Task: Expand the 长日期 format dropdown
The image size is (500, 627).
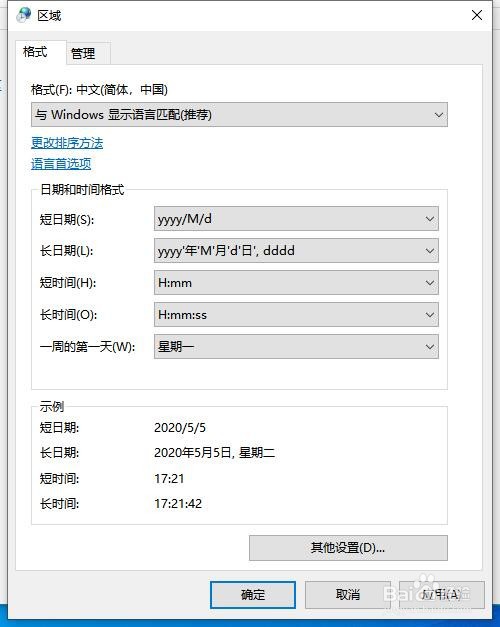Action: 296,251
